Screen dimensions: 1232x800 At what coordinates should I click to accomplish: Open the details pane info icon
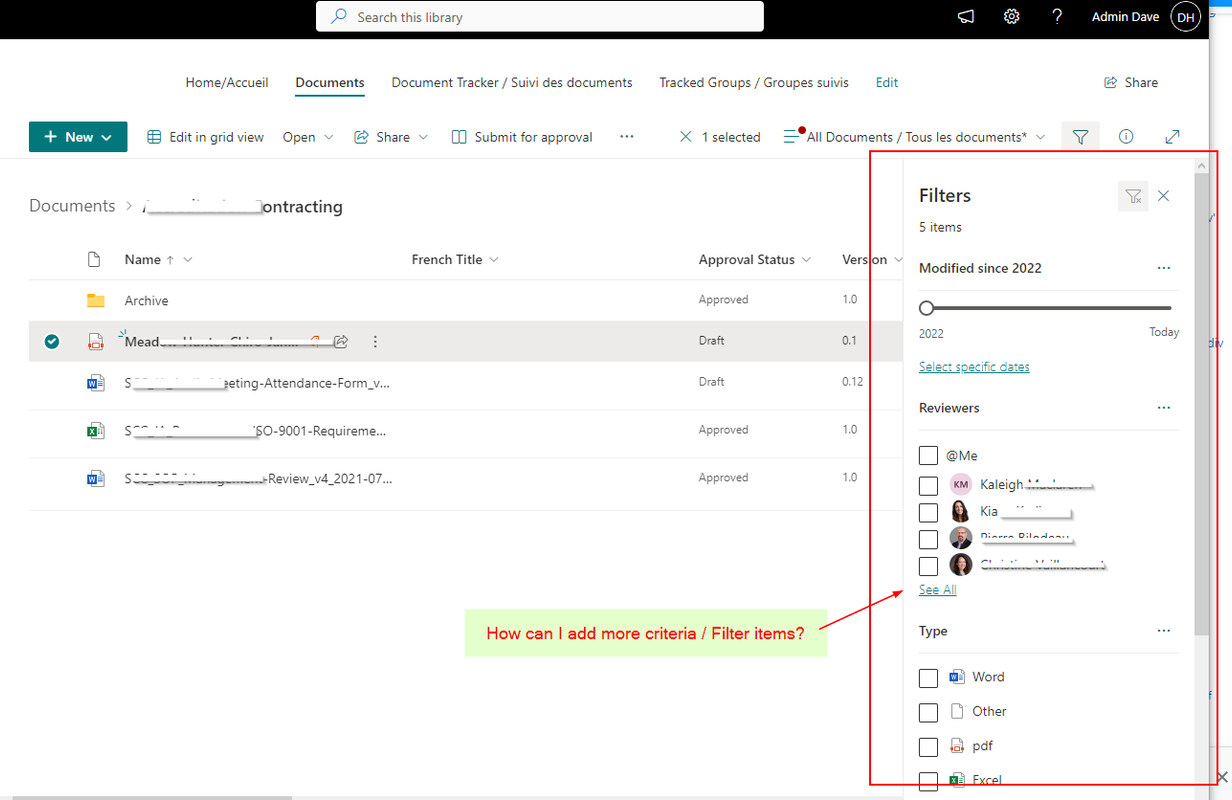[x=1126, y=137]
